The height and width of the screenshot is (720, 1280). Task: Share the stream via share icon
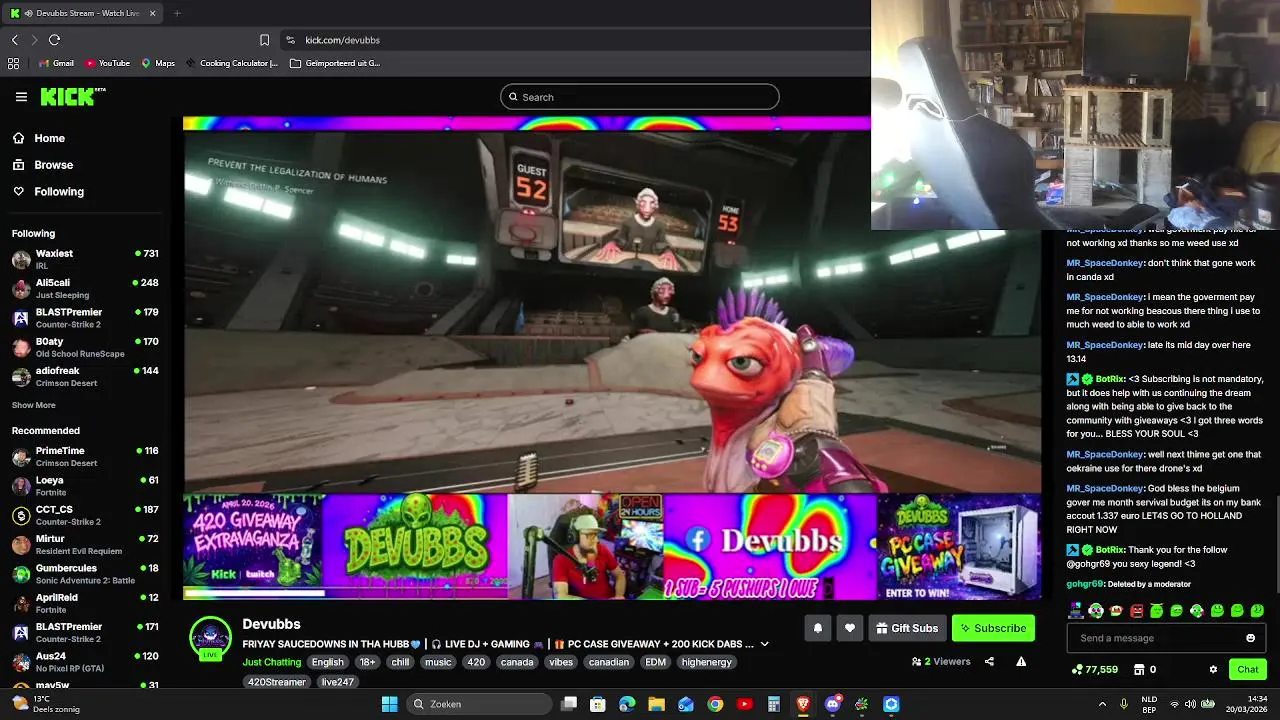click(x=989, y=661)
